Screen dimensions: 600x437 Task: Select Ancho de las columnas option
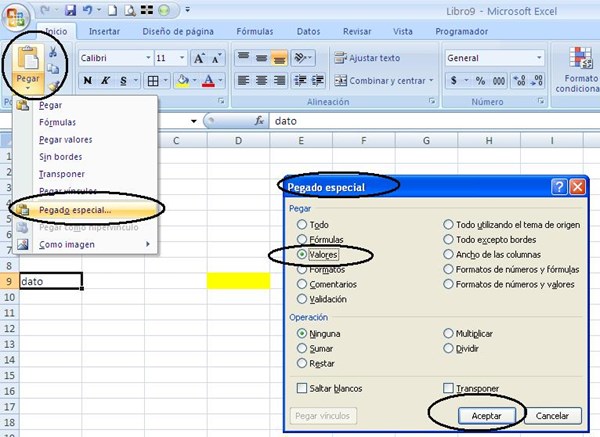click(448, 254)
